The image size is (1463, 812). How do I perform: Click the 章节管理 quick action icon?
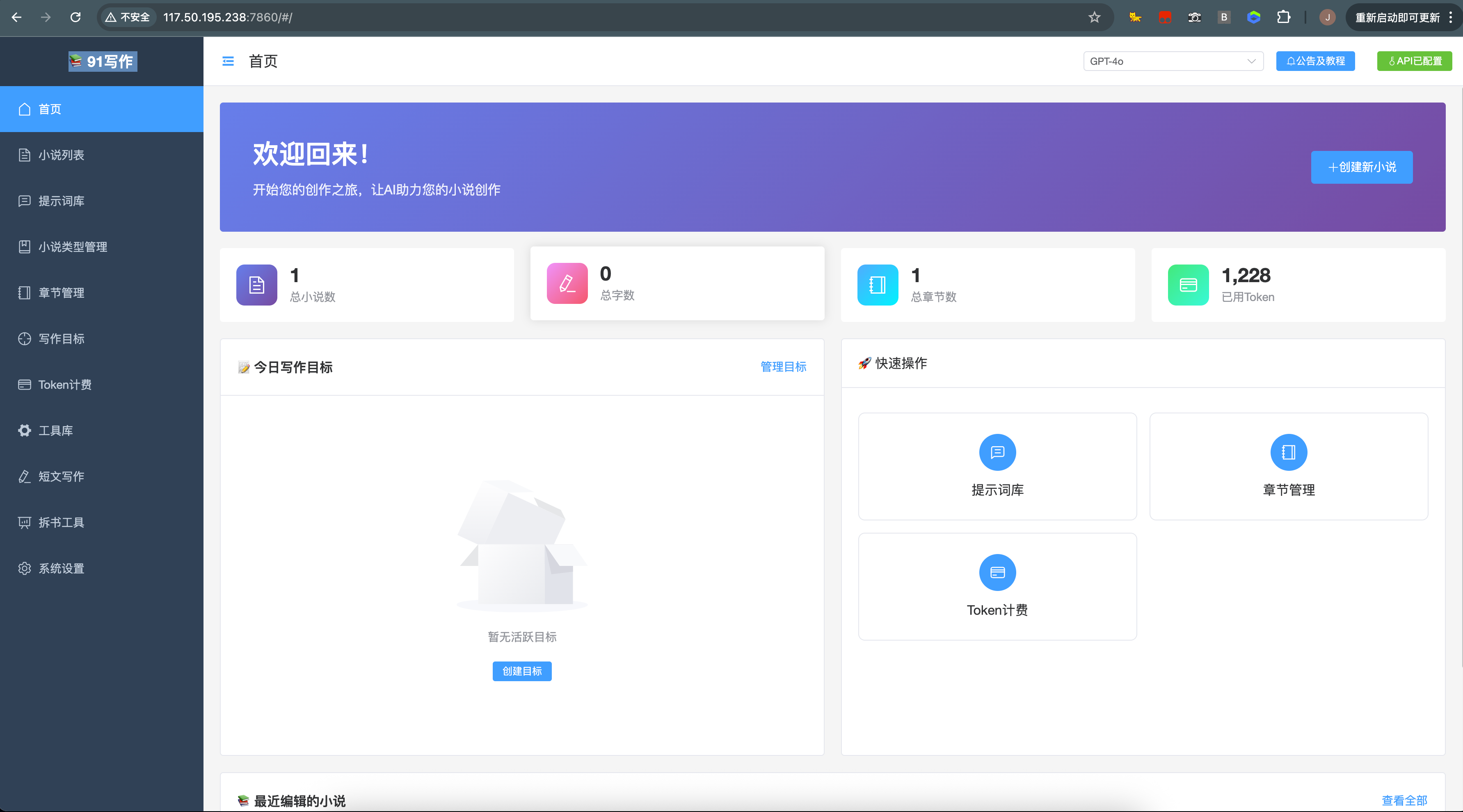[x=1288, y=452]
